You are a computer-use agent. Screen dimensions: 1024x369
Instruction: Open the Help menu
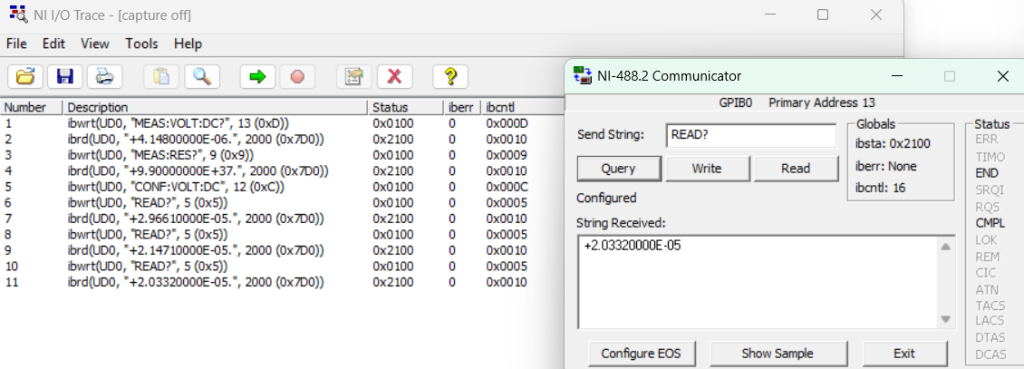187,44
